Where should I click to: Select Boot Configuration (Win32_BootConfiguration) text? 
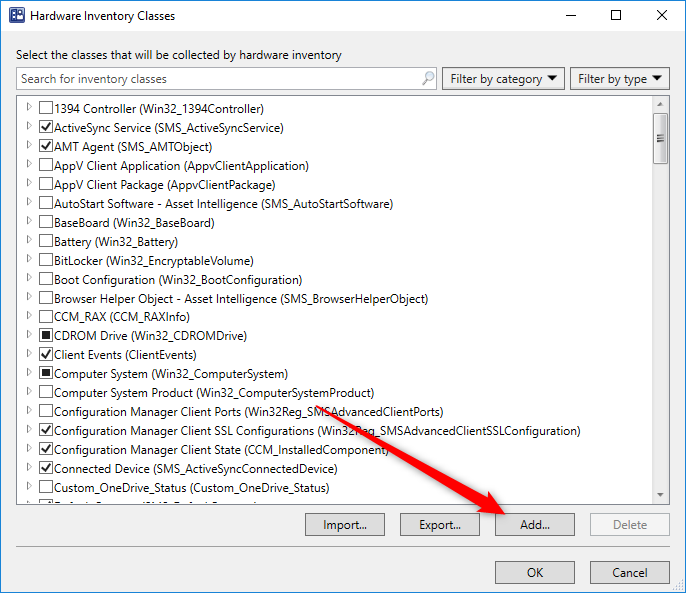click(178, 280)
